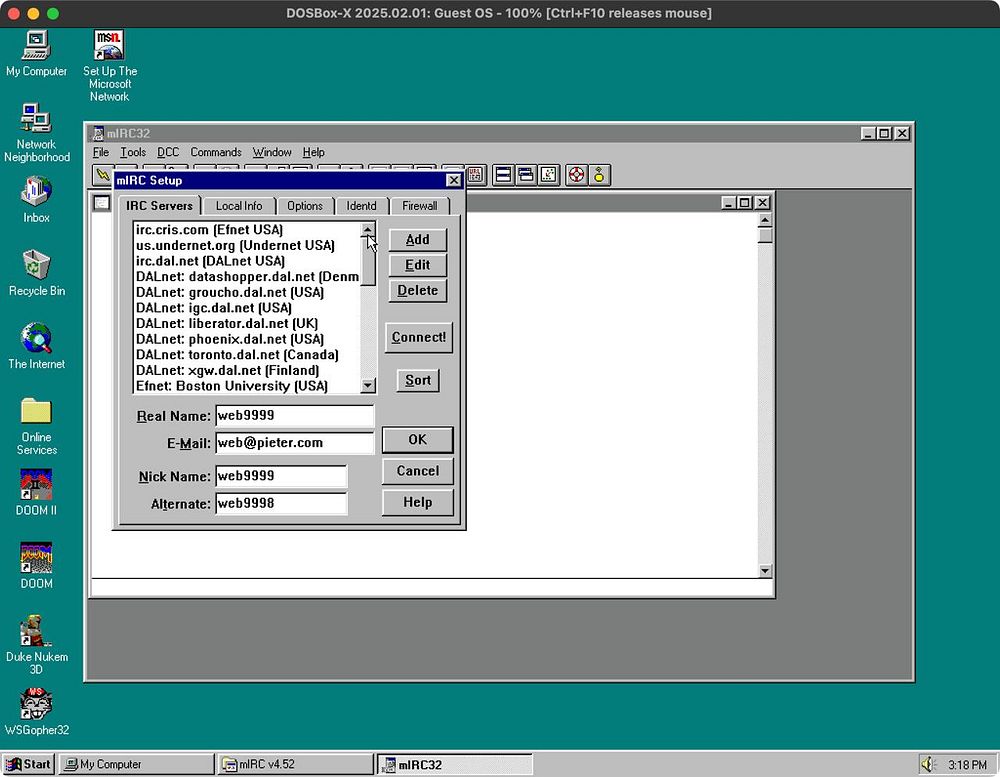The image size is (1000, 777).
Task: Select the DOOM II desktop shortcut
Action: click(36, 485)
